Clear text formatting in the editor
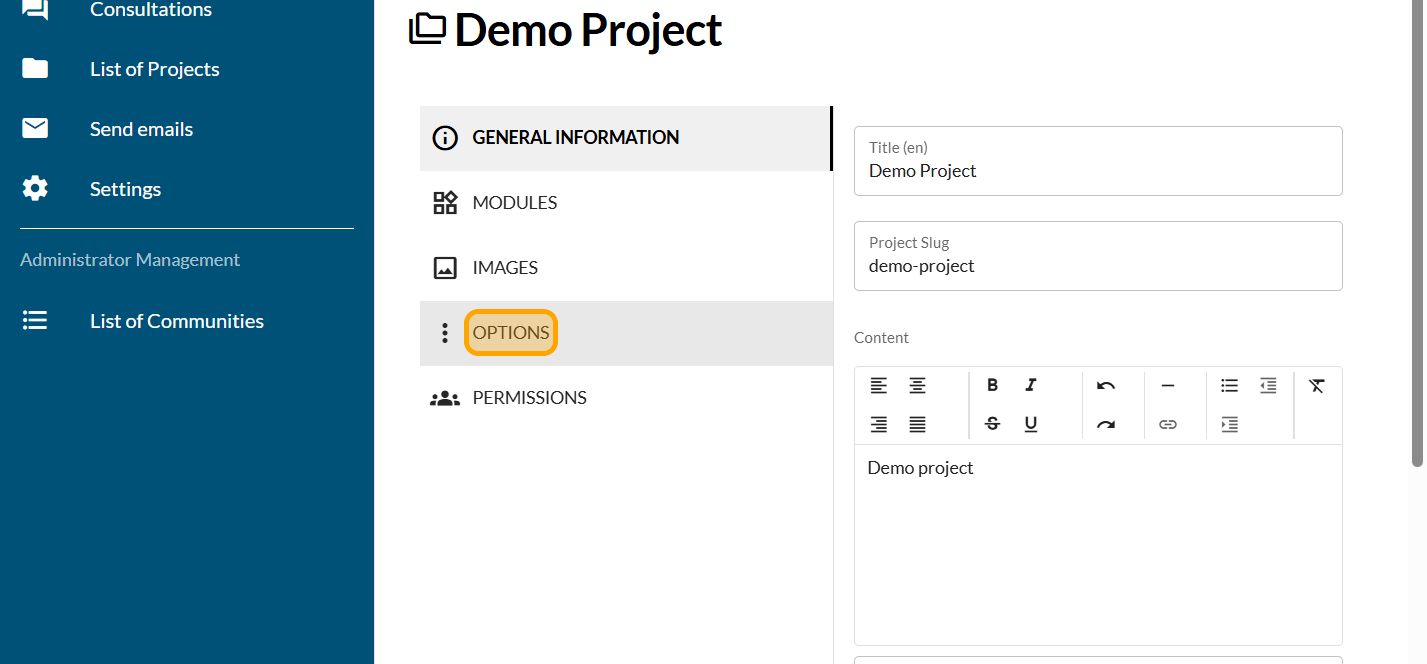1427x664 pixels. (1316, 386)
